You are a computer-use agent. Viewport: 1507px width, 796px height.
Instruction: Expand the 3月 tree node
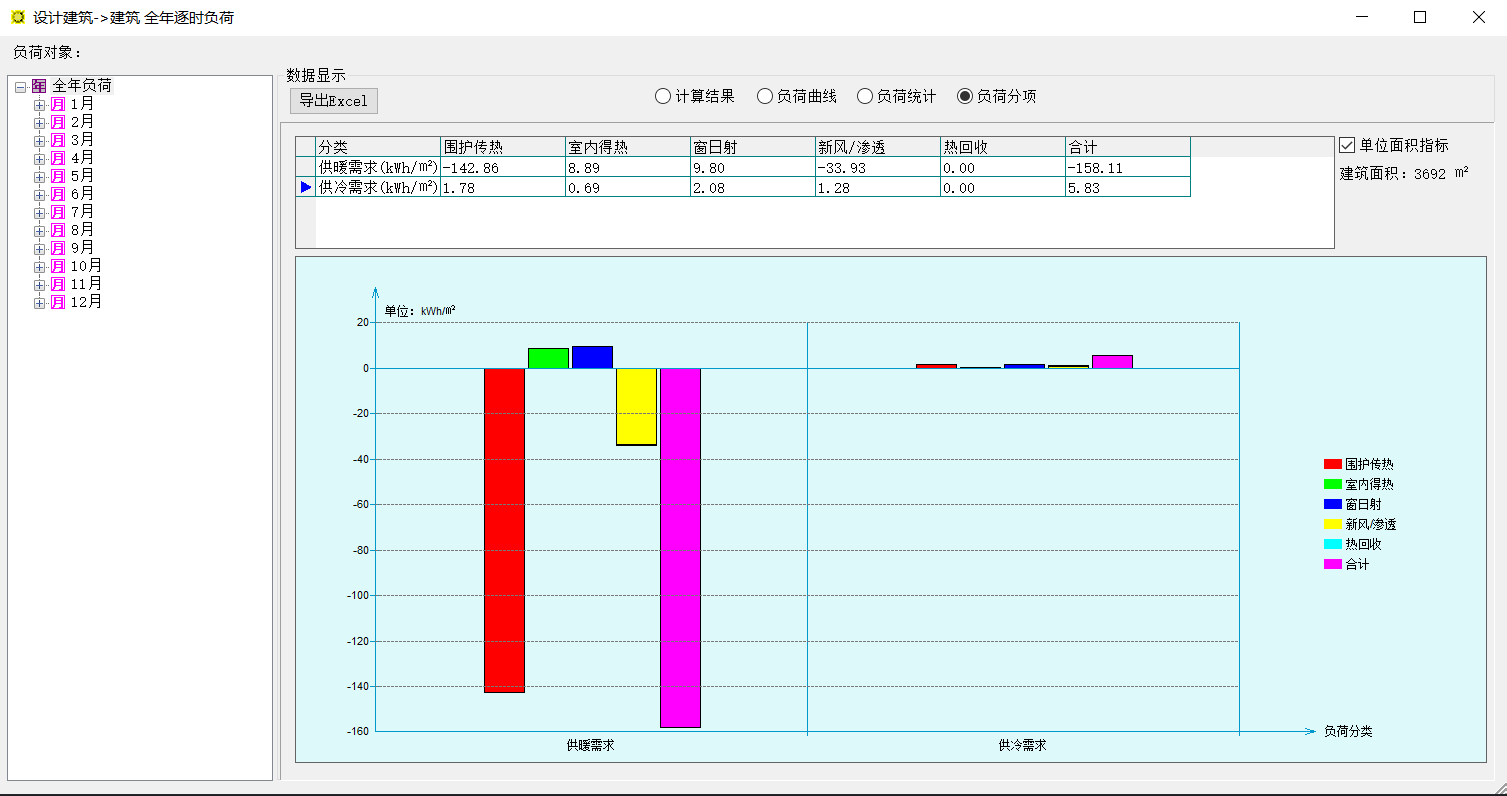click(40, 141)
